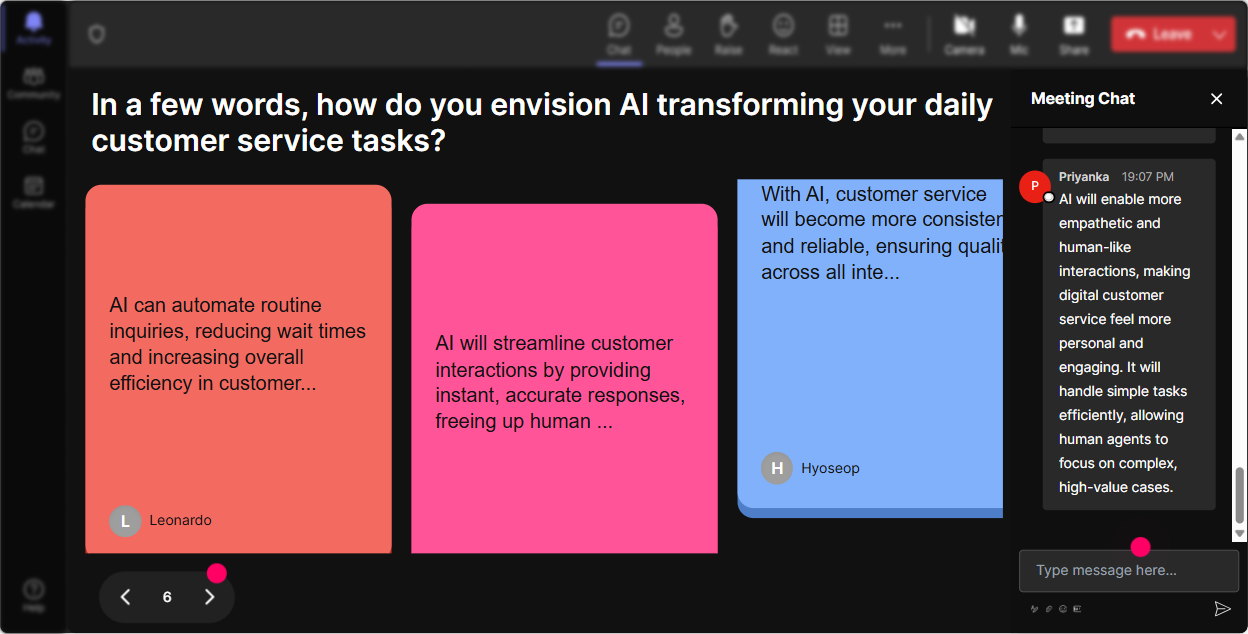The image size is (1248, 634).
Task: Toggle the meeting Chat panel from the toolbar
Action: click(619, 34)
